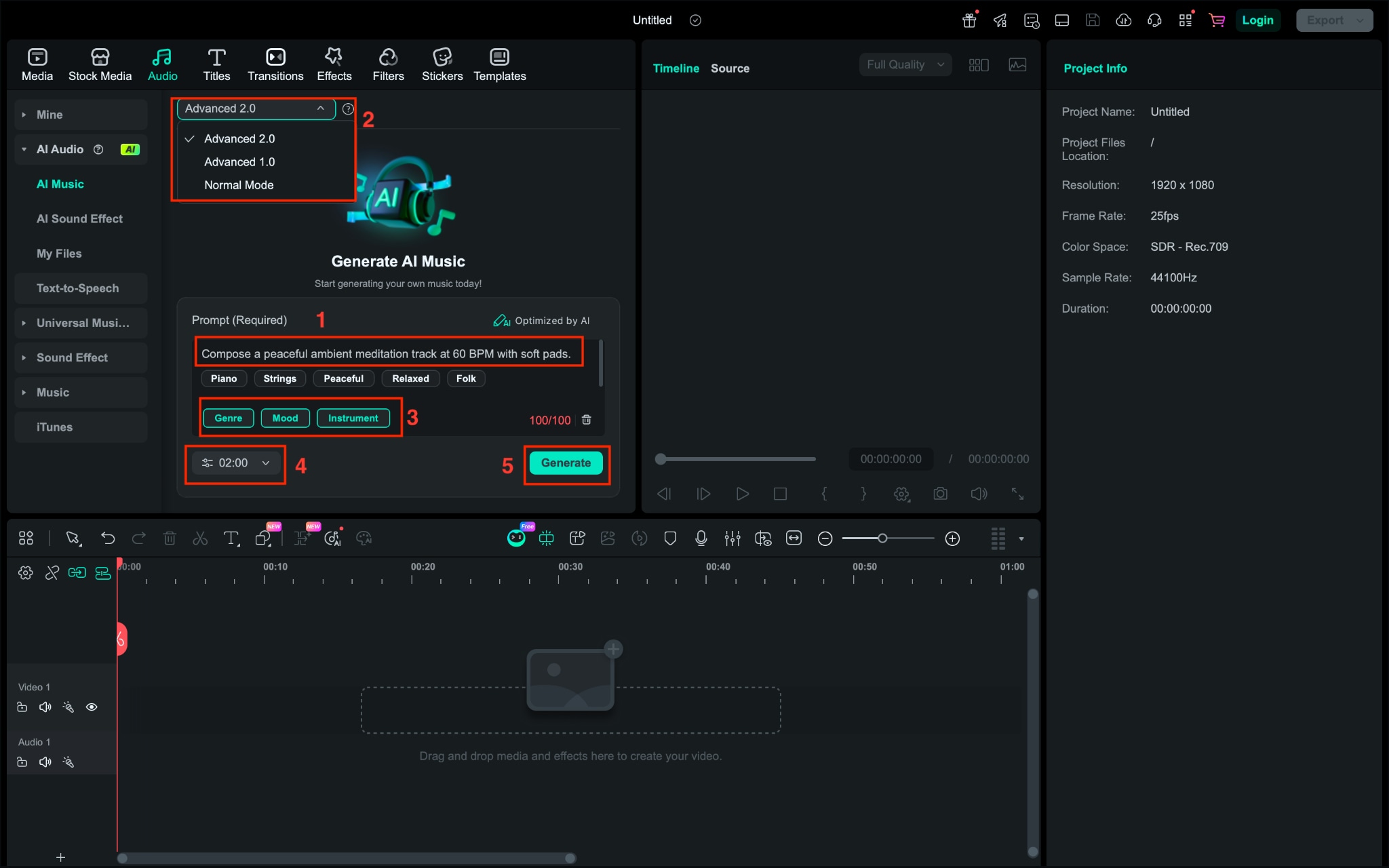Screen dimensions: 1389x868
Task: Open the Transitions tab
Action: coord(275,65)
